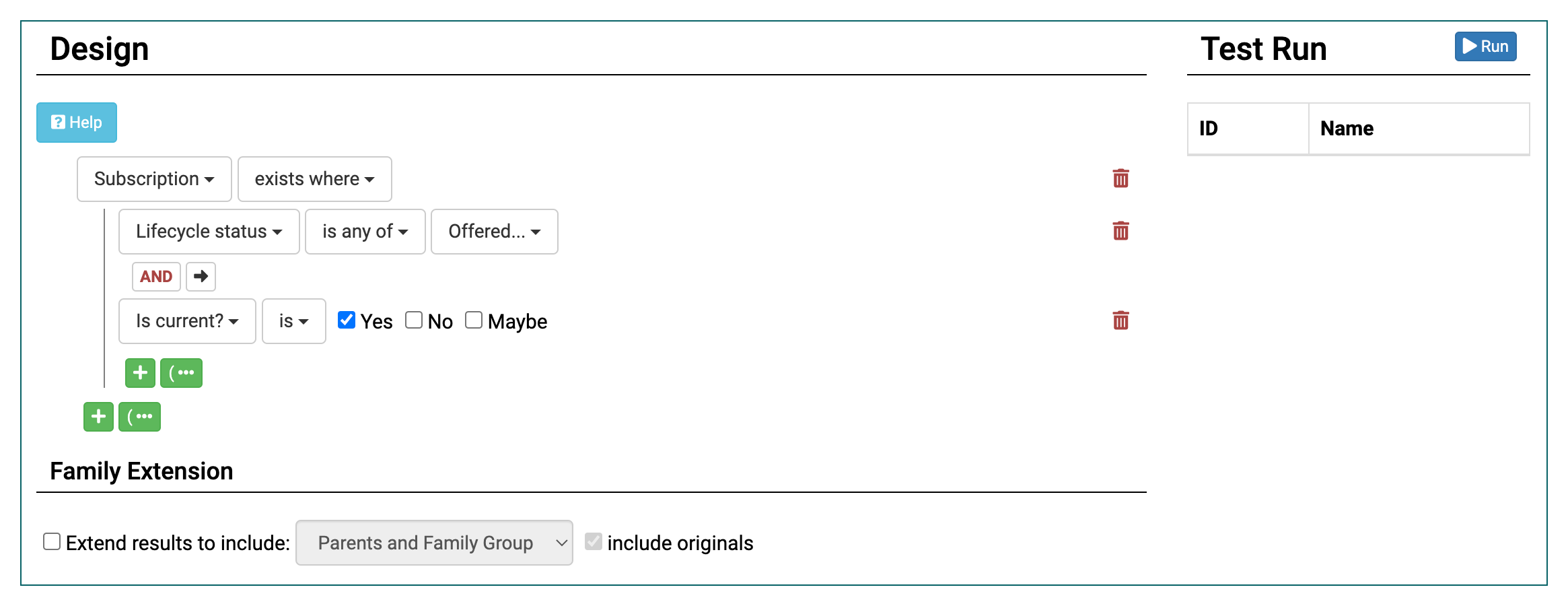Add a nested condition with inner plus

pyautogui.click(x=140, y=372)
